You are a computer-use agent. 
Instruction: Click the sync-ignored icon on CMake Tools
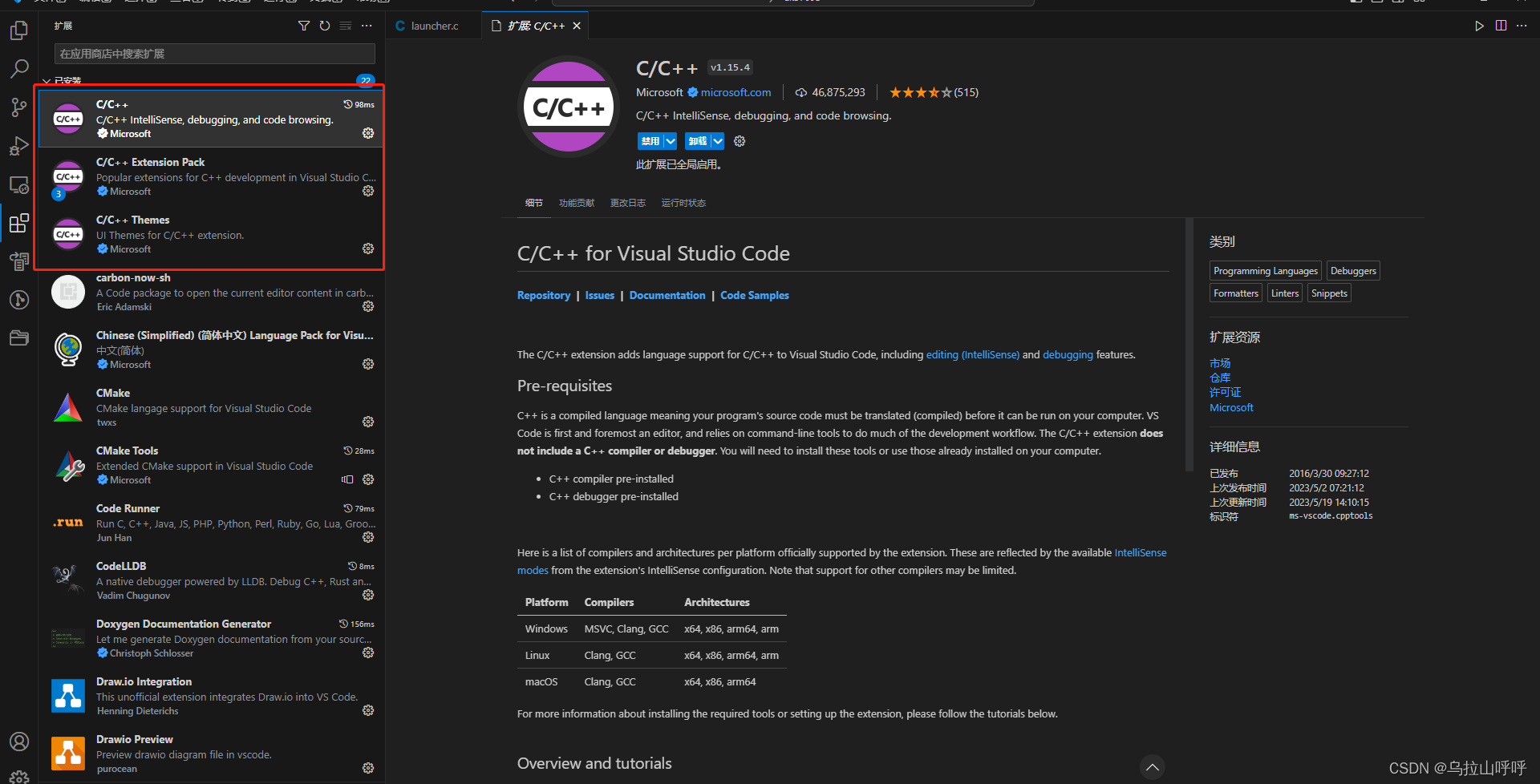(x=347, y=480)
